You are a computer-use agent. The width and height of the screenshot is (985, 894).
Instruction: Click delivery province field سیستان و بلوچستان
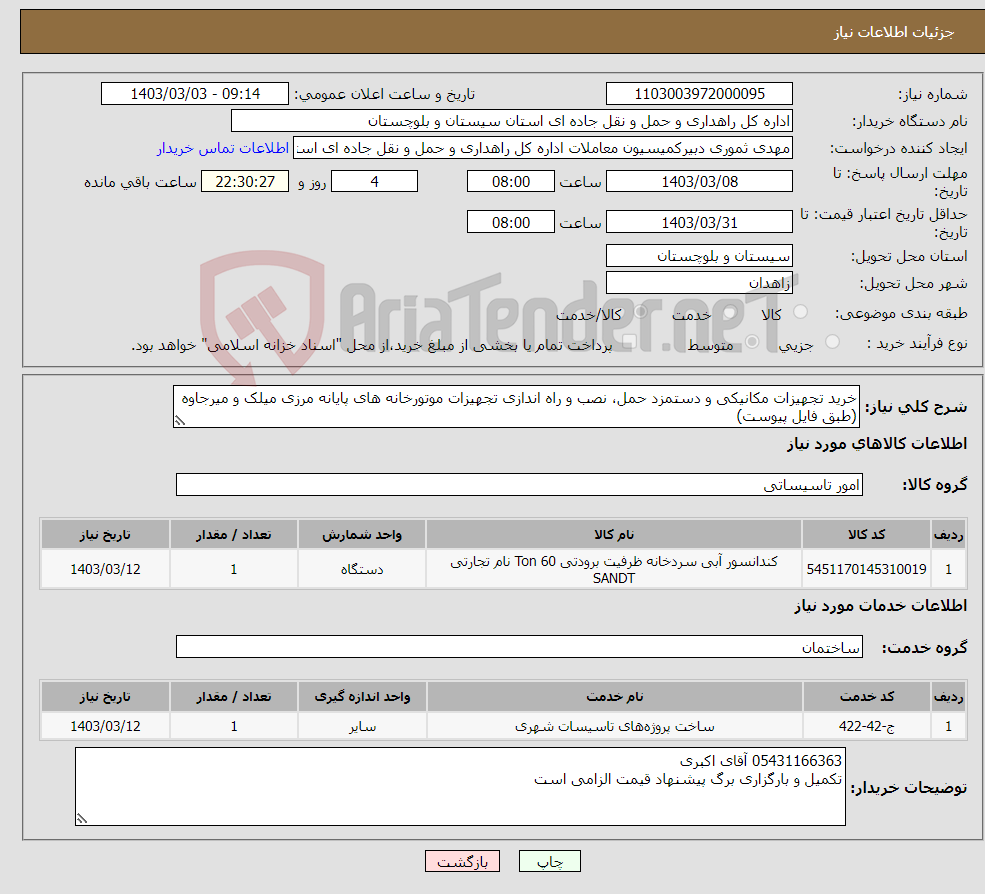699,256
